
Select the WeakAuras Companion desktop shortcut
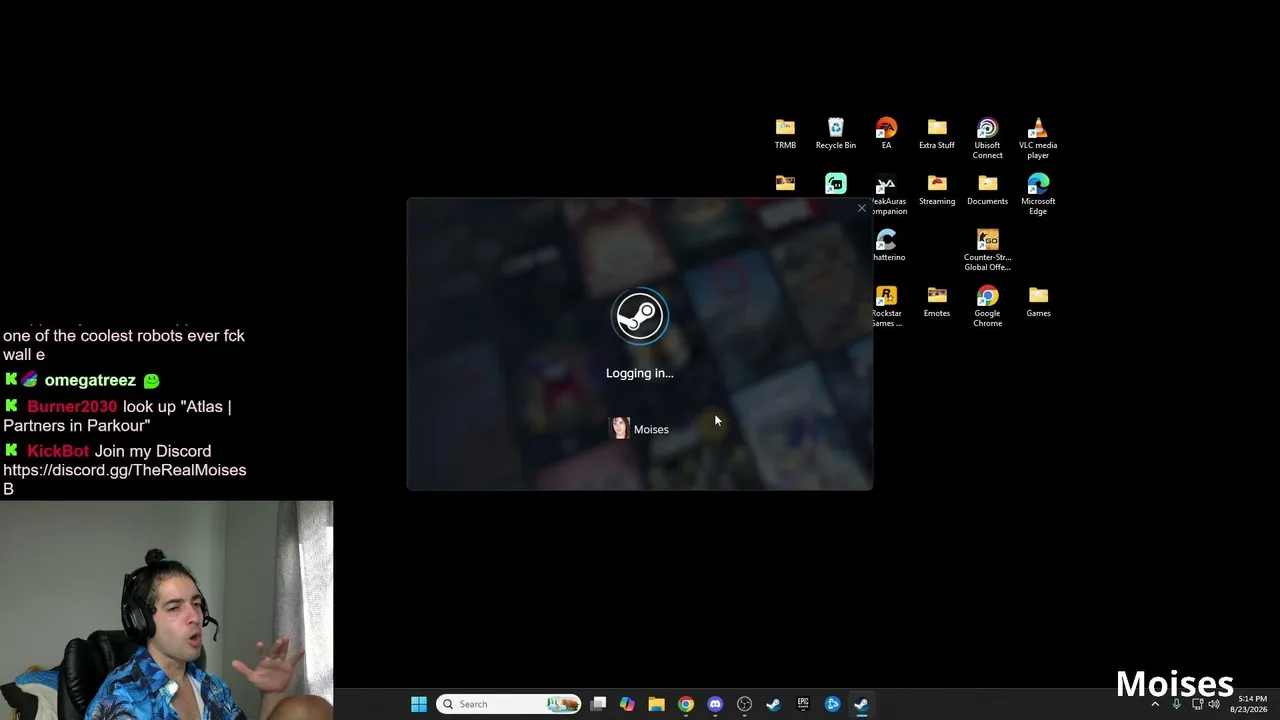tap(887, 195)
